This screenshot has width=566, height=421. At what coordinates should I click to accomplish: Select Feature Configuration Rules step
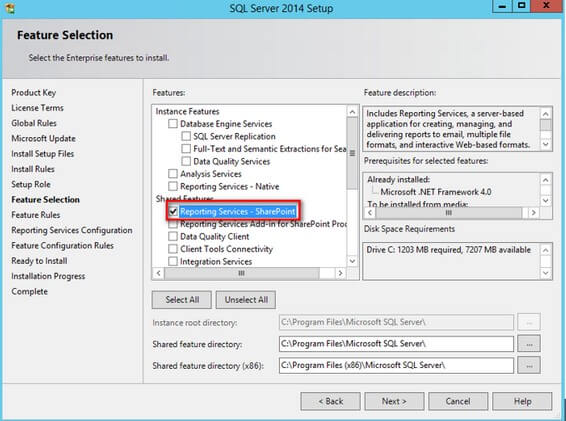tap(62, 246)
